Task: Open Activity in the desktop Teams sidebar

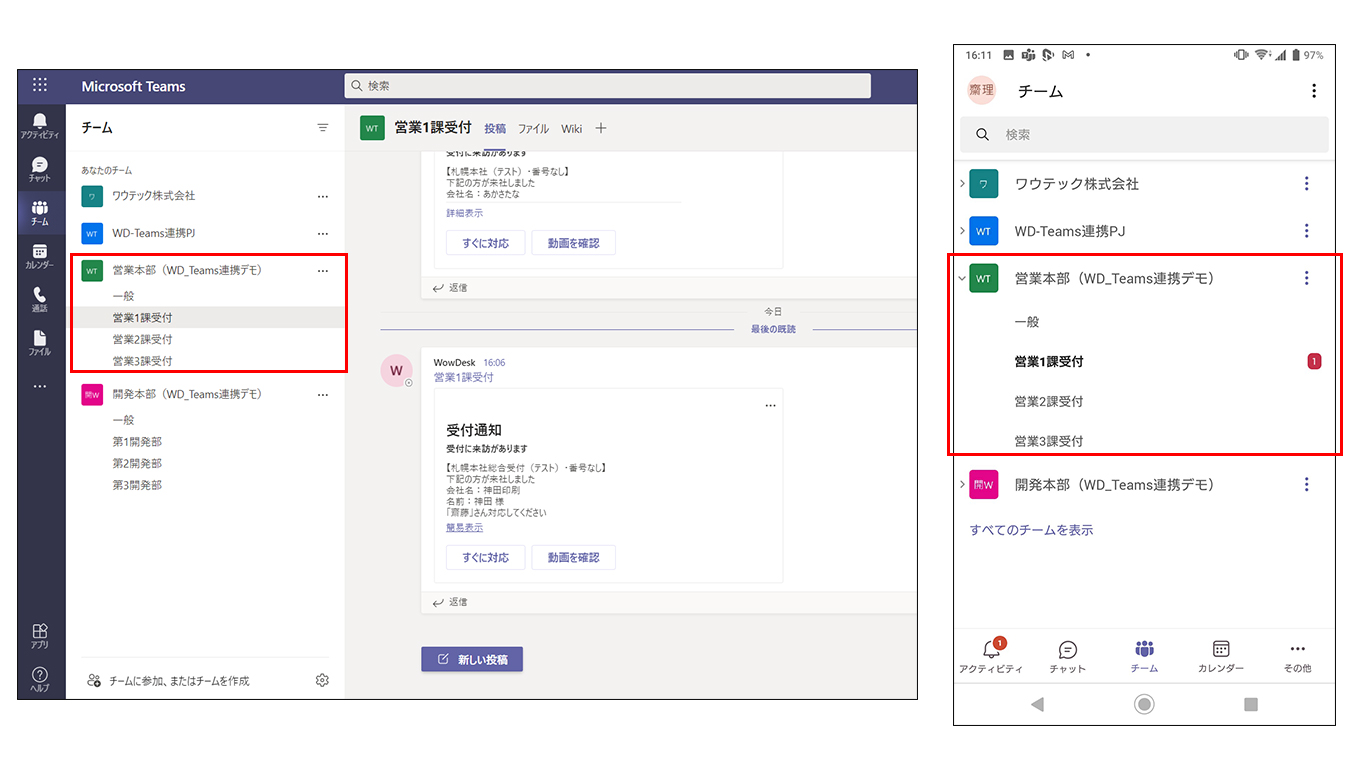Action: click(40, 126)
